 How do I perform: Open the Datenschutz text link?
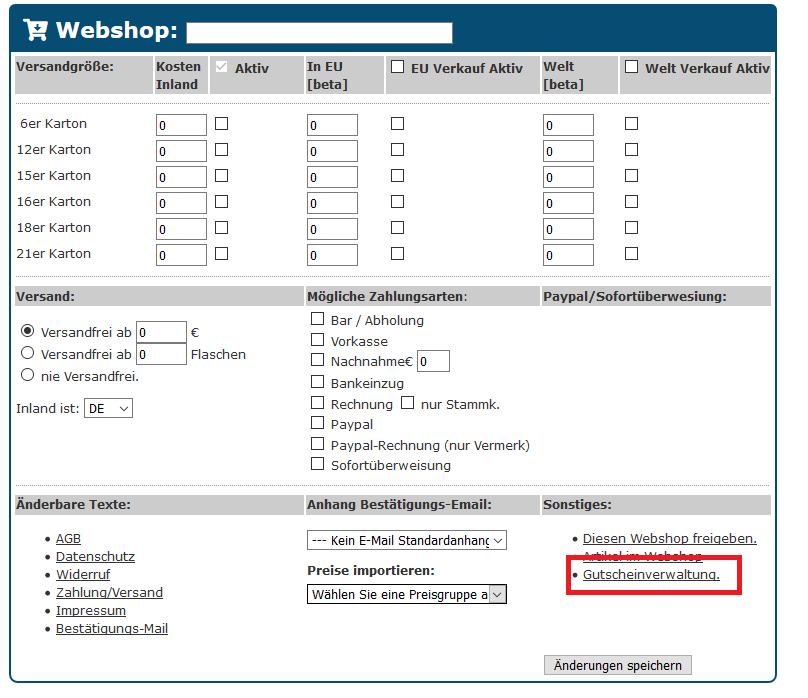95,556
